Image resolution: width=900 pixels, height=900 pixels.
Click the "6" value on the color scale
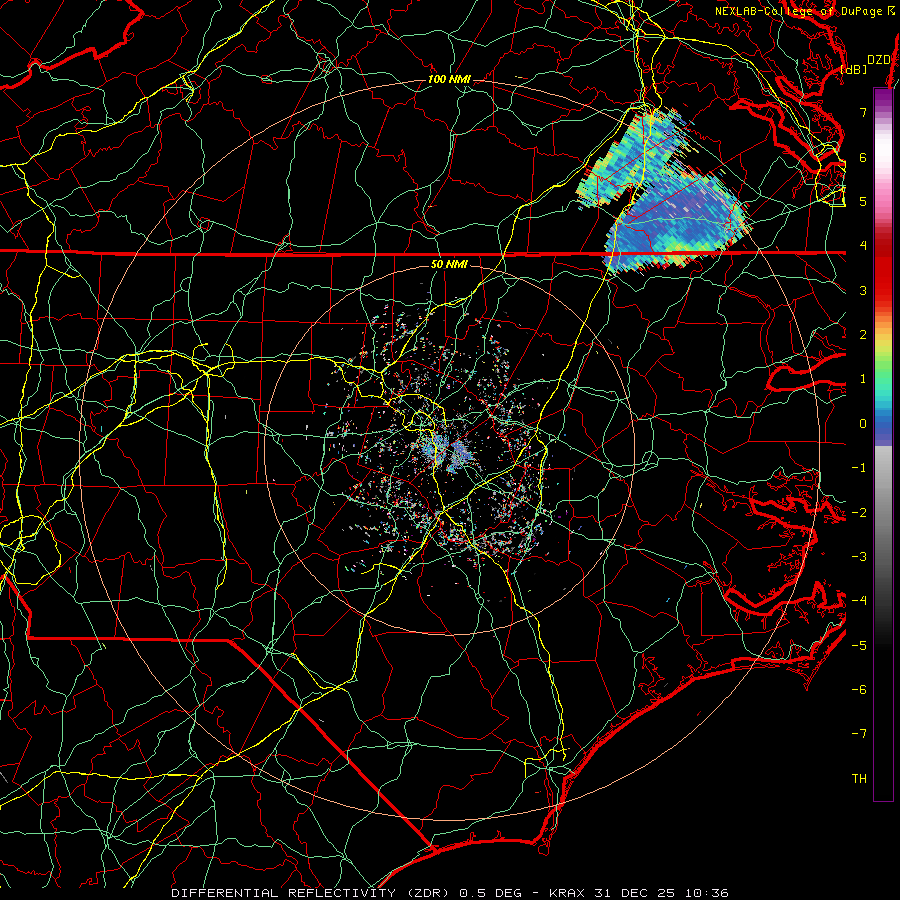pyautogui.click(x=863, y=157)
